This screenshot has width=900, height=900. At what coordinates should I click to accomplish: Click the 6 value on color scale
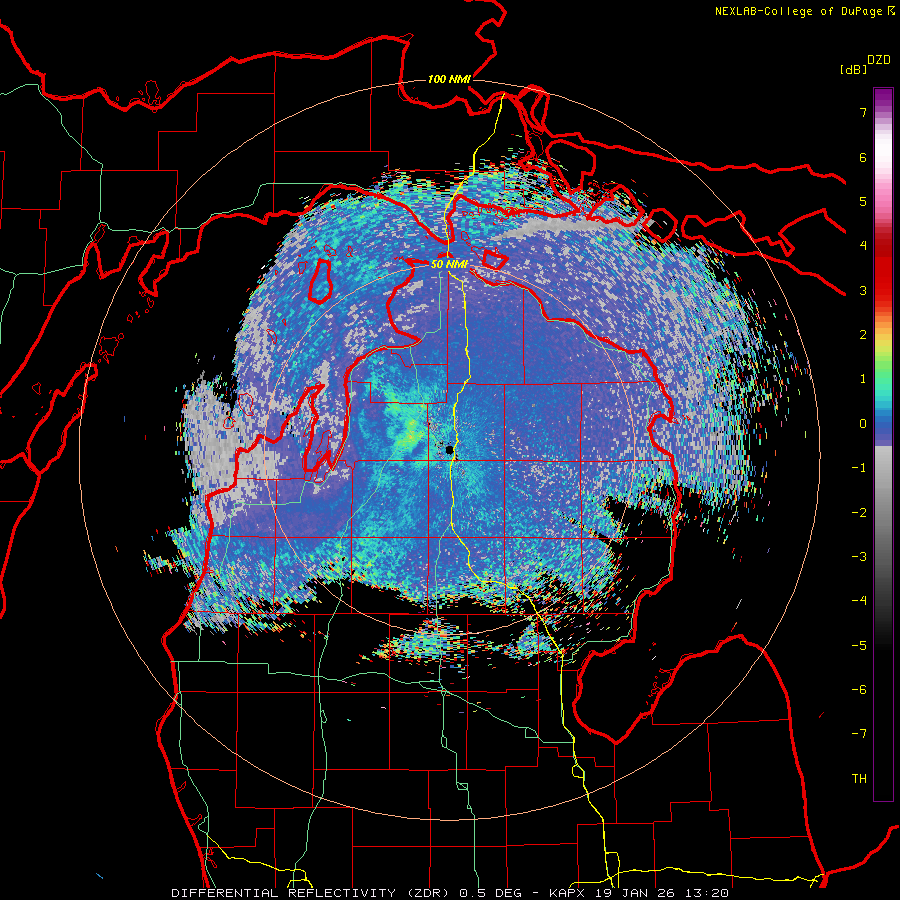(863, 157)
